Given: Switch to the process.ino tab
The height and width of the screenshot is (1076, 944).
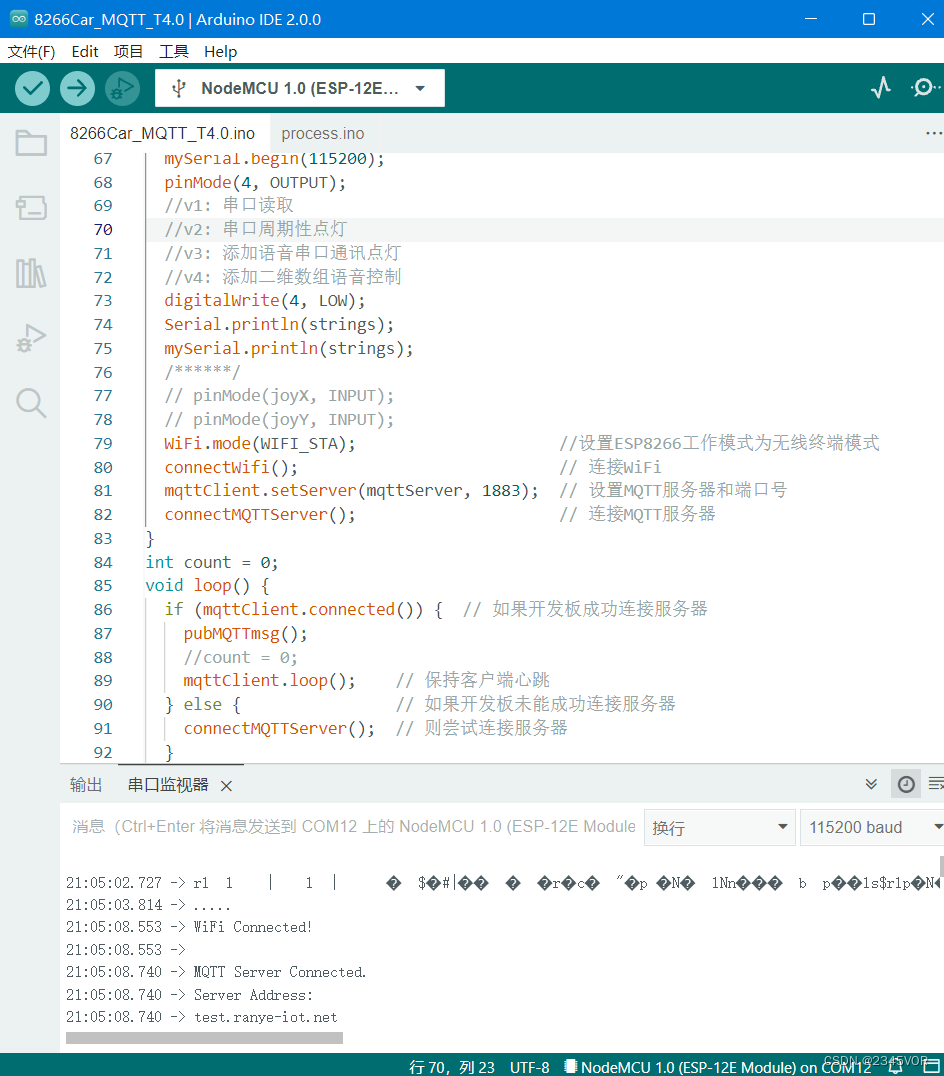Looking at the screenshot, I should [x=322, y=133].
